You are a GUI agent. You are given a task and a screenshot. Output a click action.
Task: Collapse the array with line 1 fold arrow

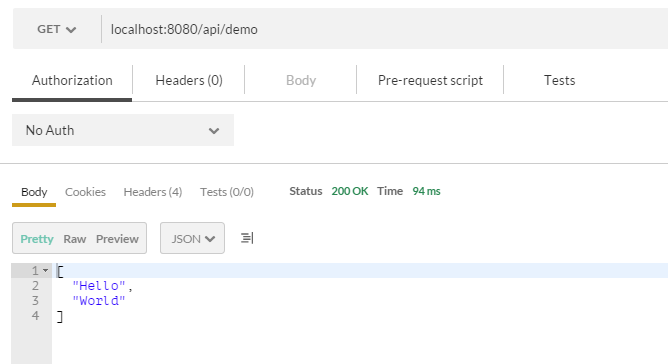tap(46, 271)
